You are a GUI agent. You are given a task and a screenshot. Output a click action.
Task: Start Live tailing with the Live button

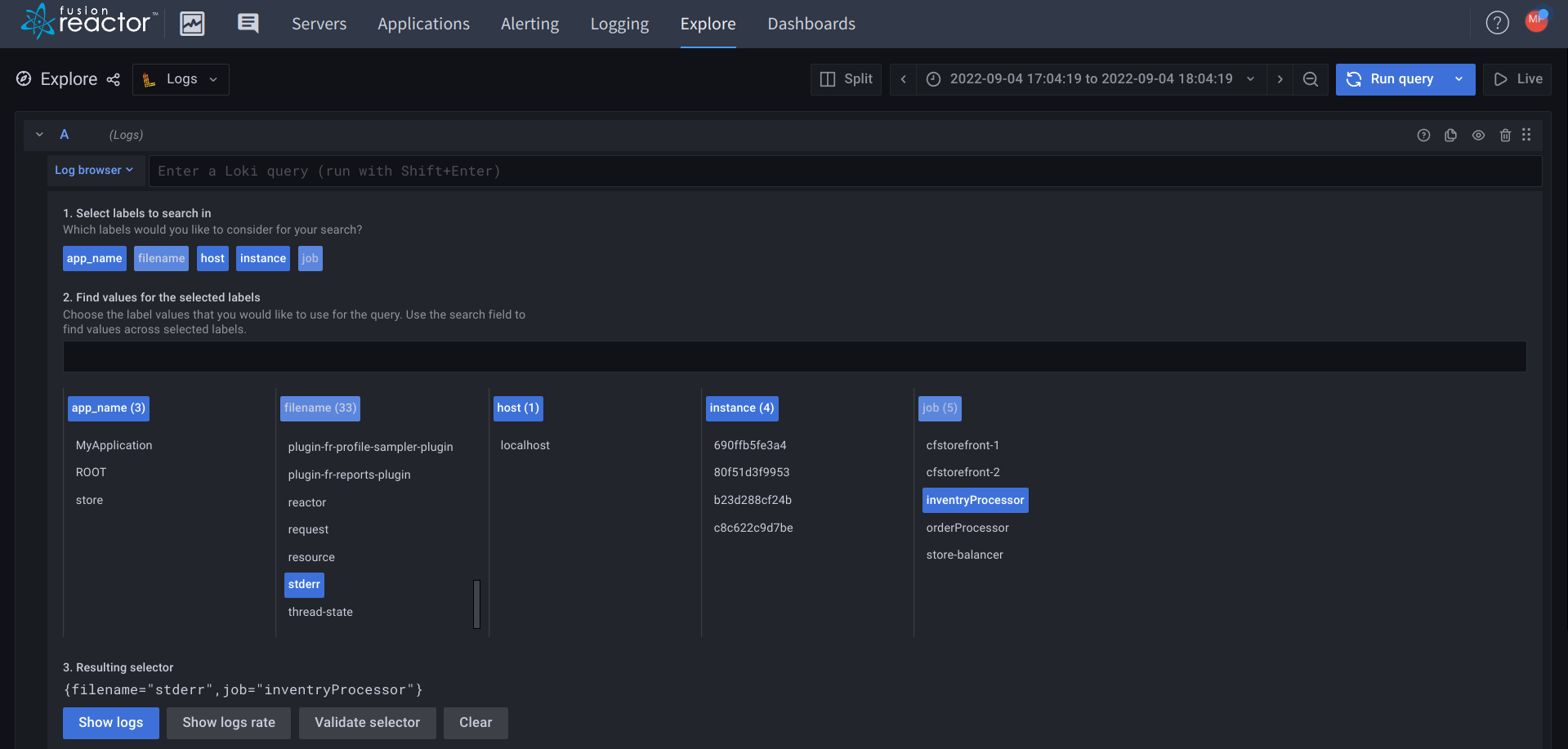(x=1517, y=79)
